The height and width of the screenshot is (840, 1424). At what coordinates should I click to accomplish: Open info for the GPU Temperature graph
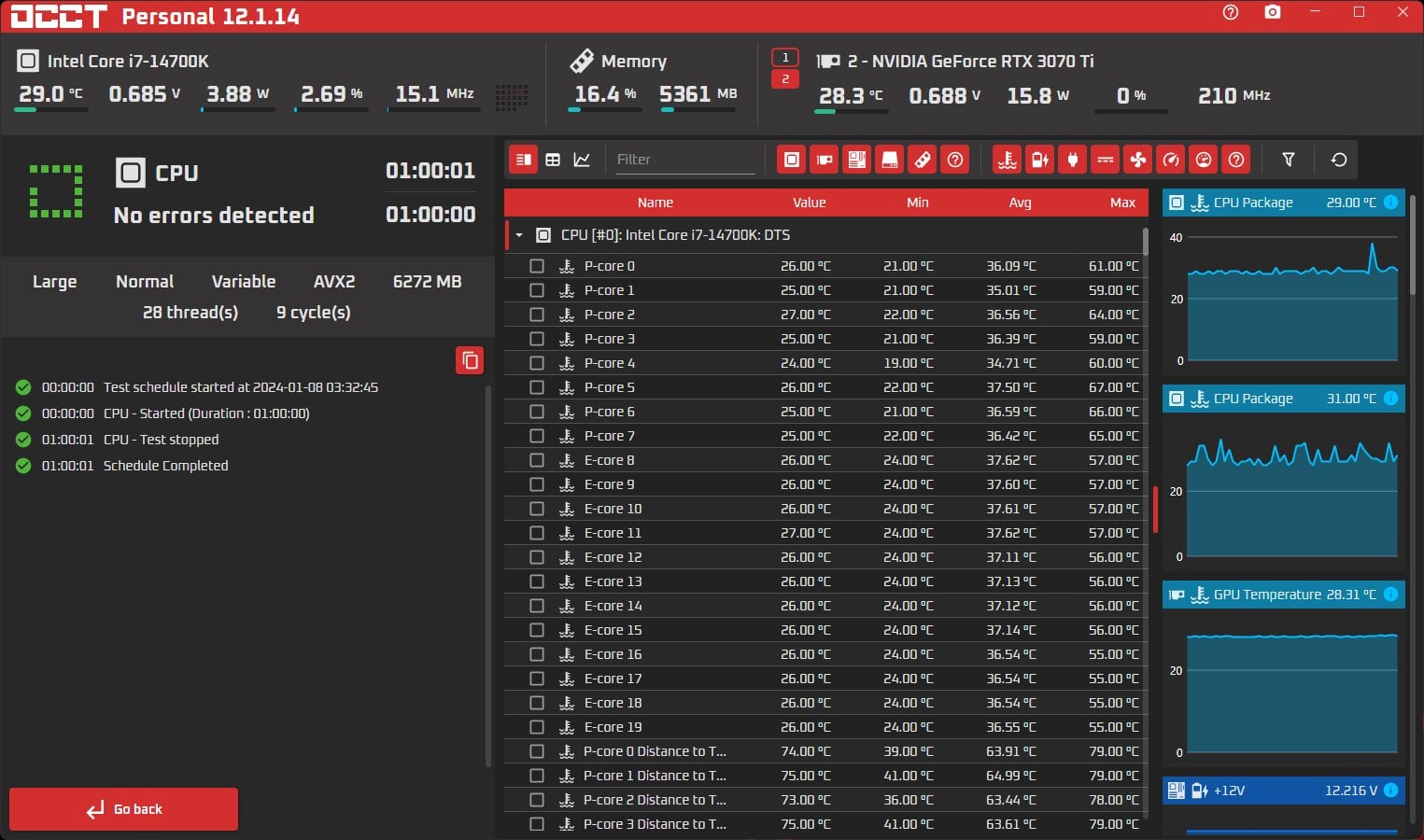[x=1390, y=595]
